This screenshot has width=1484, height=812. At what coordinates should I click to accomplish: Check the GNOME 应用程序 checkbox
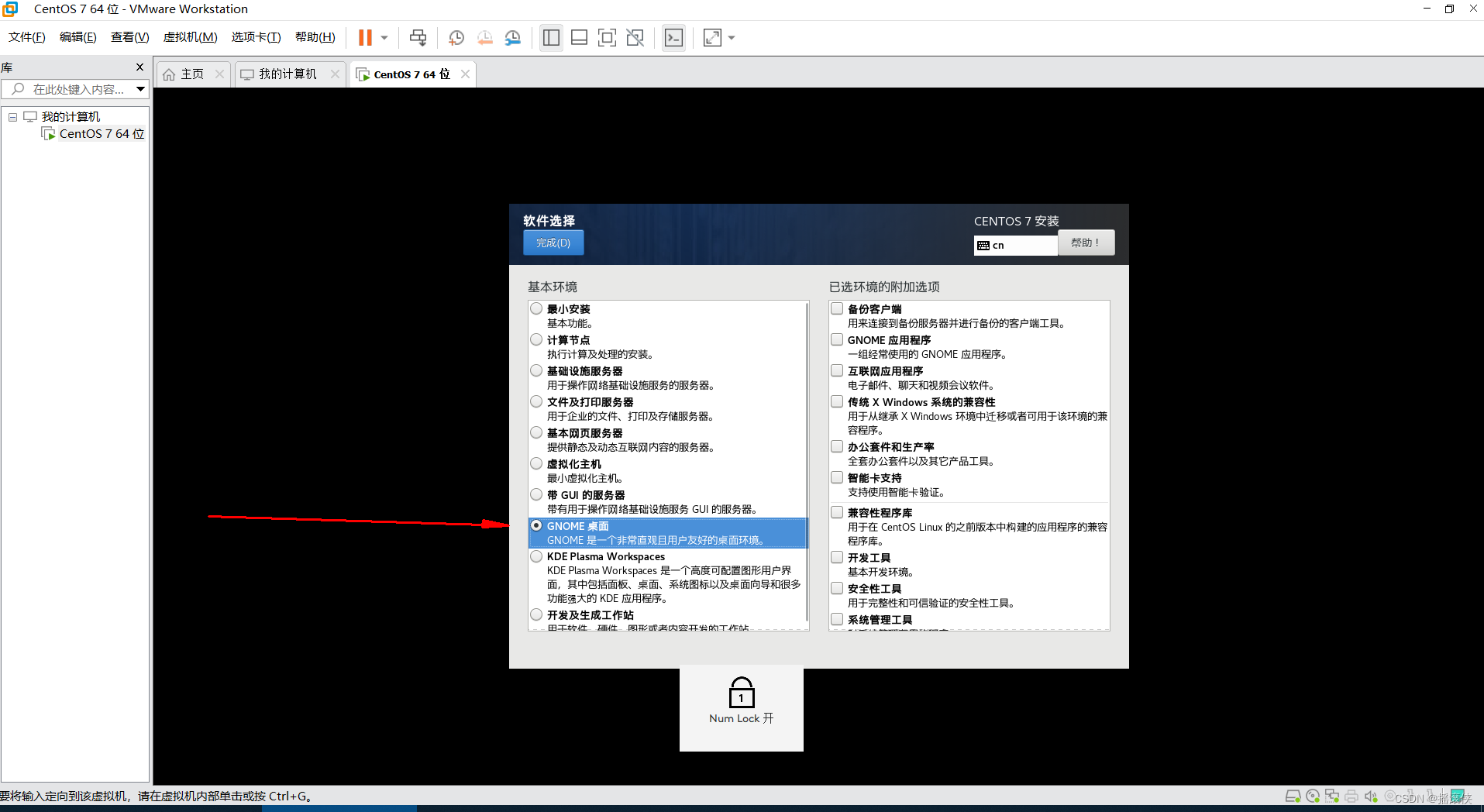[x=837, y=339]
